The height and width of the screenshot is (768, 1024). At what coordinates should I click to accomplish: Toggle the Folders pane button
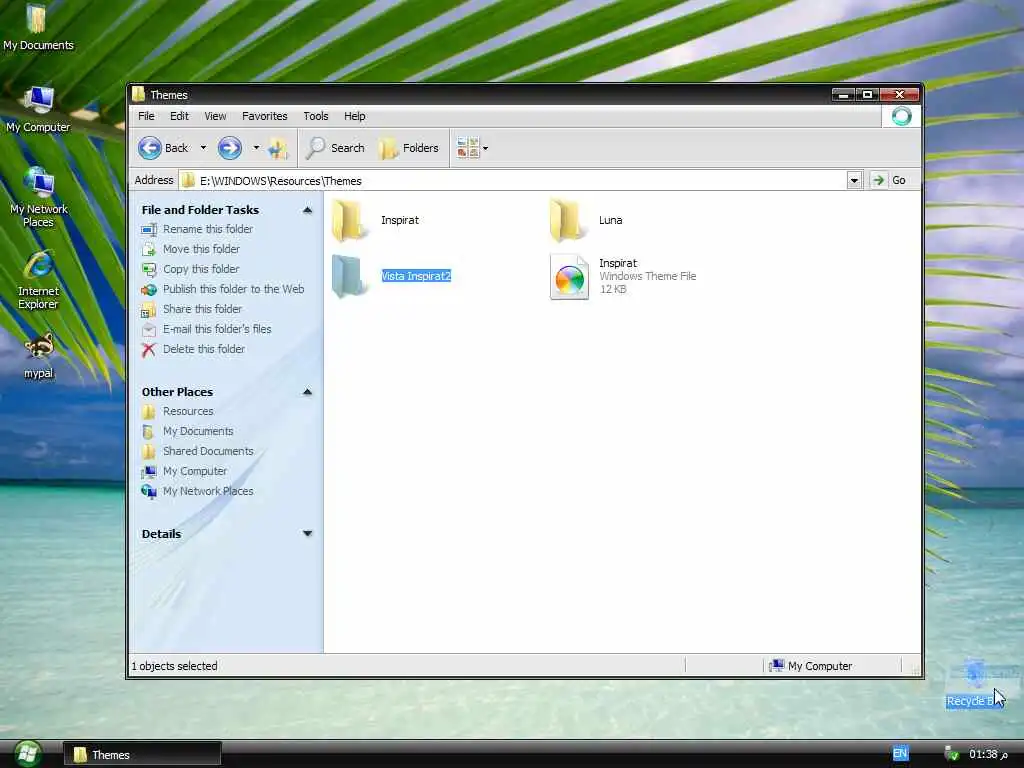tap(409, 148)
